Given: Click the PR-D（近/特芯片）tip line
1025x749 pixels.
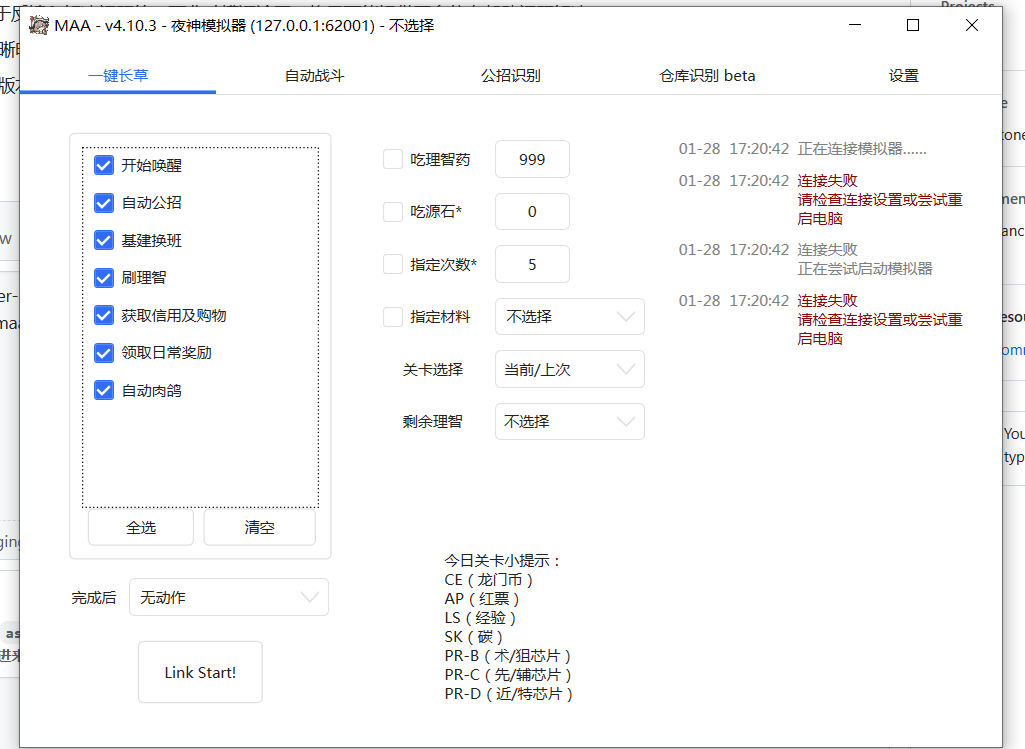Looking at the screenshot, I should 509,693.
